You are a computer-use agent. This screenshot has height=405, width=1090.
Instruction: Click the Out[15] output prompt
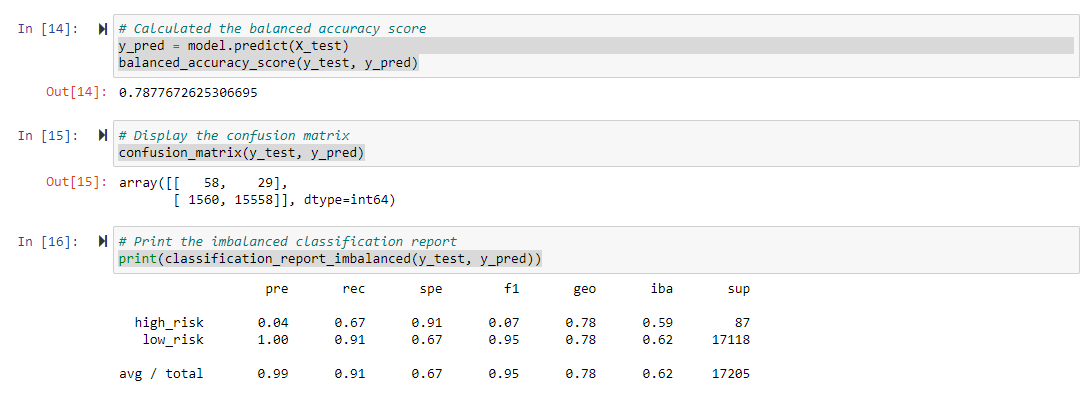(x=76, y=183)
